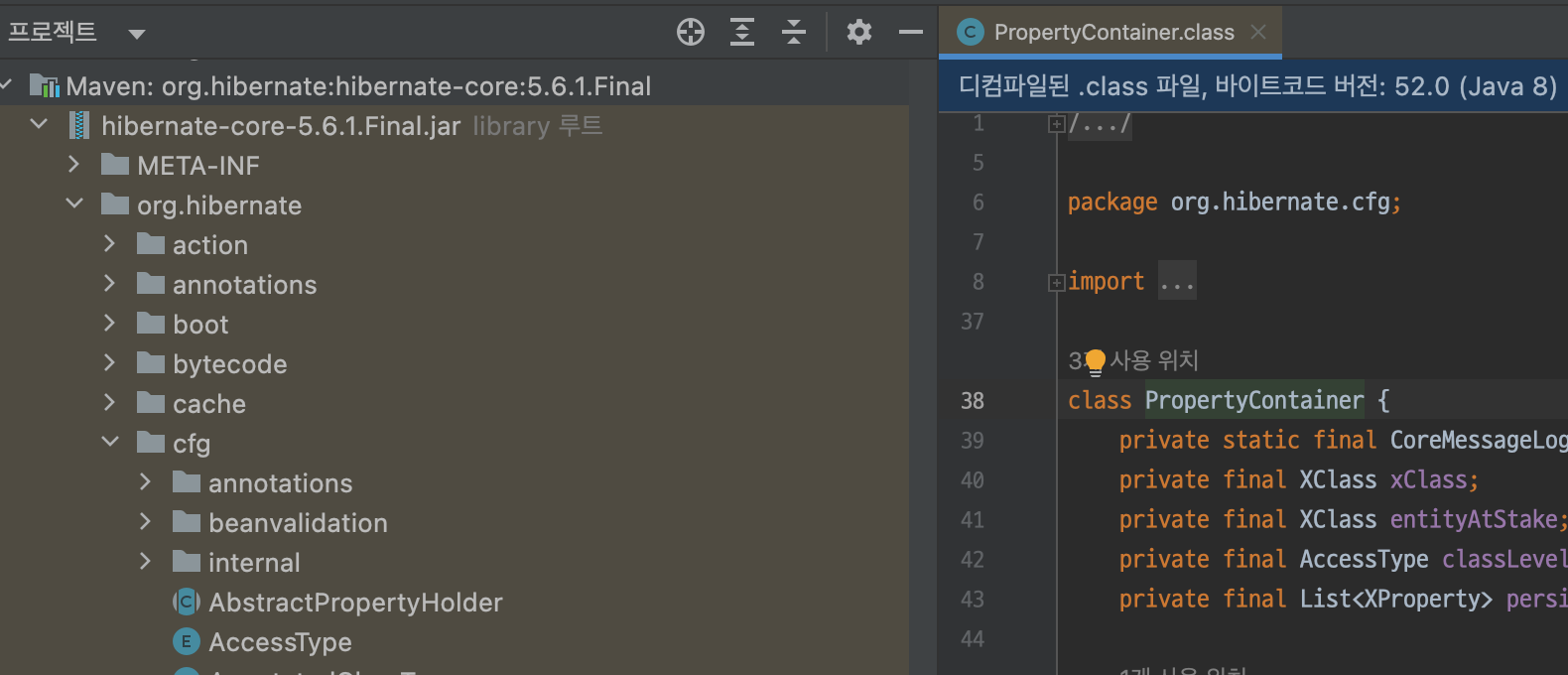Screen dimensions: 1568x675
Task: Open the 프로젝트 view dropdown arrow
Action: (137, 34)
